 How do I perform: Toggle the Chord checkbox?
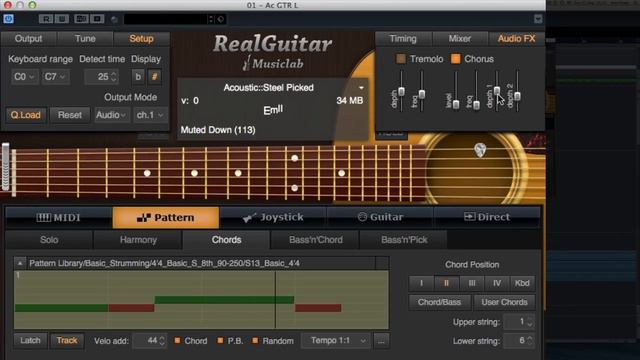(x=178, y=340)
